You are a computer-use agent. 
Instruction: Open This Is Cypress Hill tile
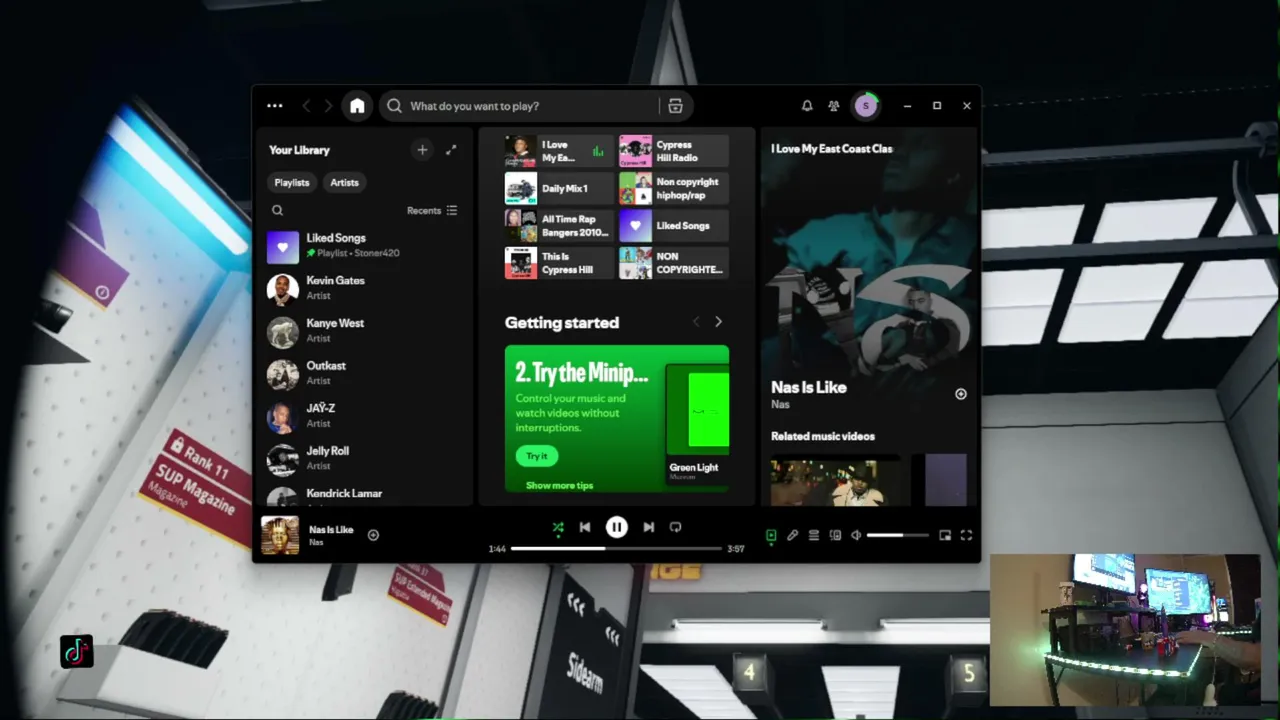[559, 263]
